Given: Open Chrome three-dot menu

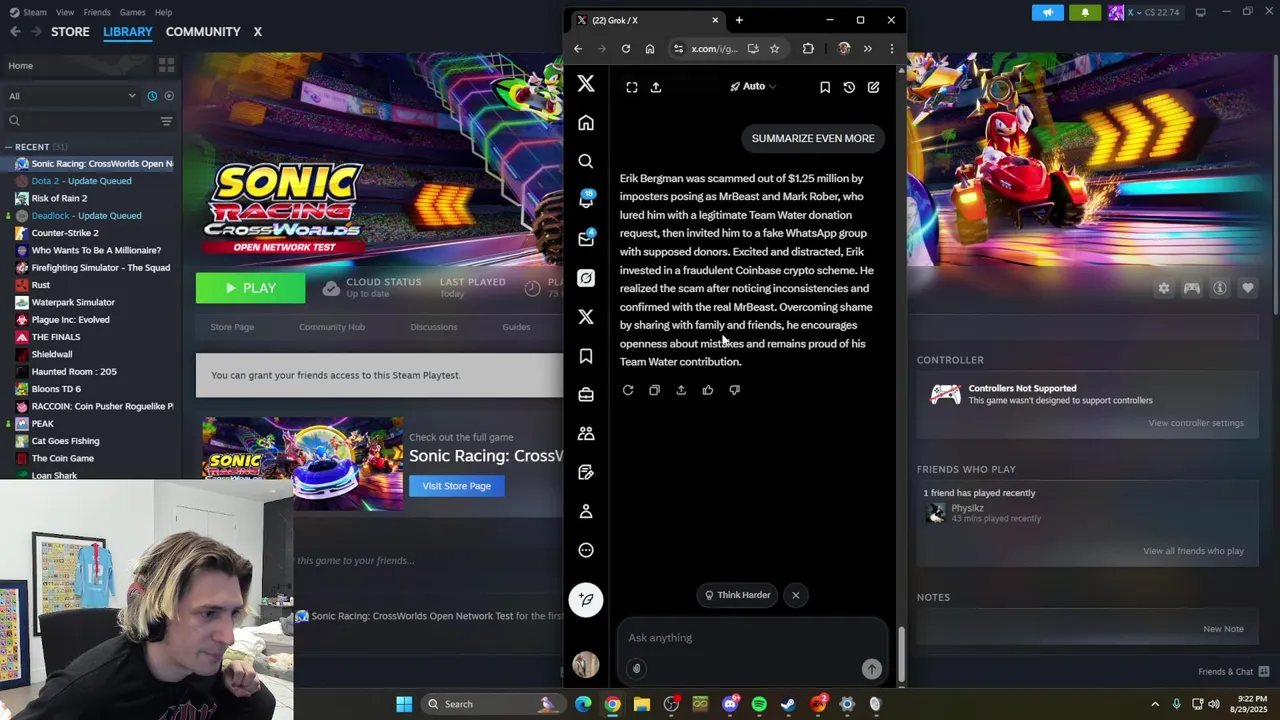Looking at the screenshot, I should pyautogui.click(x=891, y=48).
